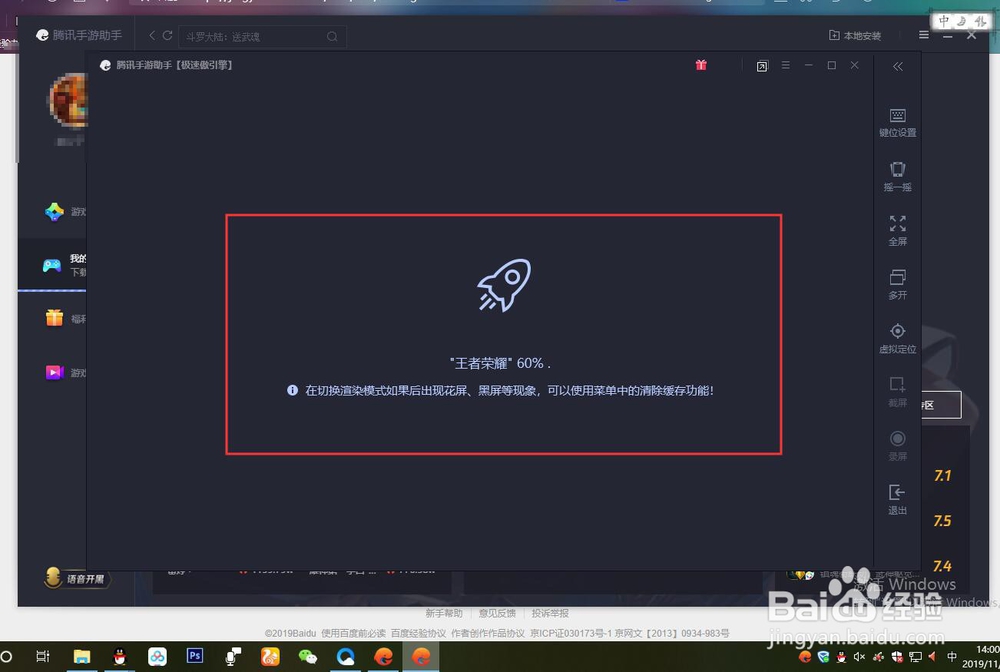Click Task View button on taskbar
The height and width of the screenshot is (672, 1000).
tap(43, 657)
